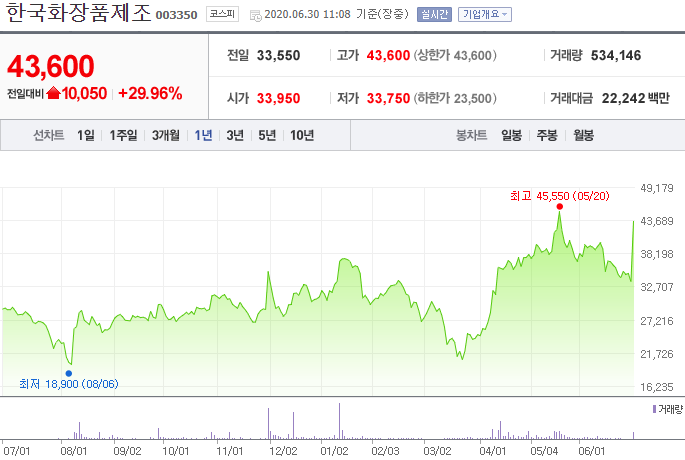This screenshot has height=460, width=685.
Task: Switch to 월봉 monthly candle chart
Action: click(584, 135)
